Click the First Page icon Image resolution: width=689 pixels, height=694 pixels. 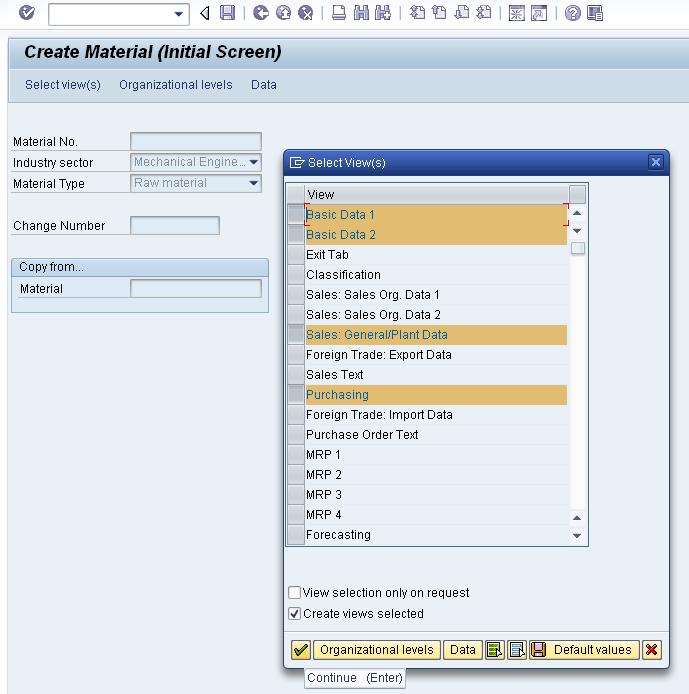[x=417, y=13]
